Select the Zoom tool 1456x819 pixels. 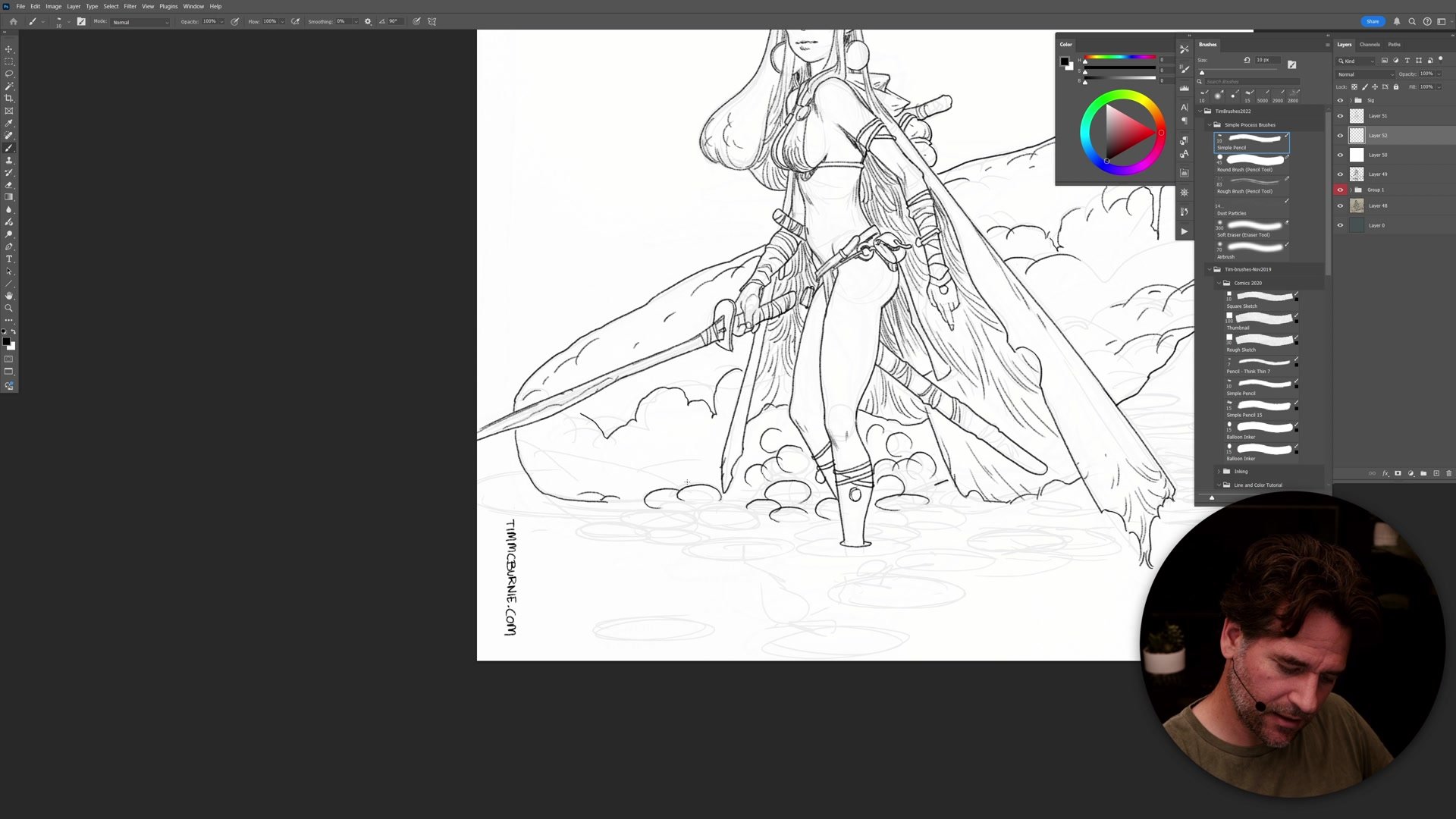[9, 306]
